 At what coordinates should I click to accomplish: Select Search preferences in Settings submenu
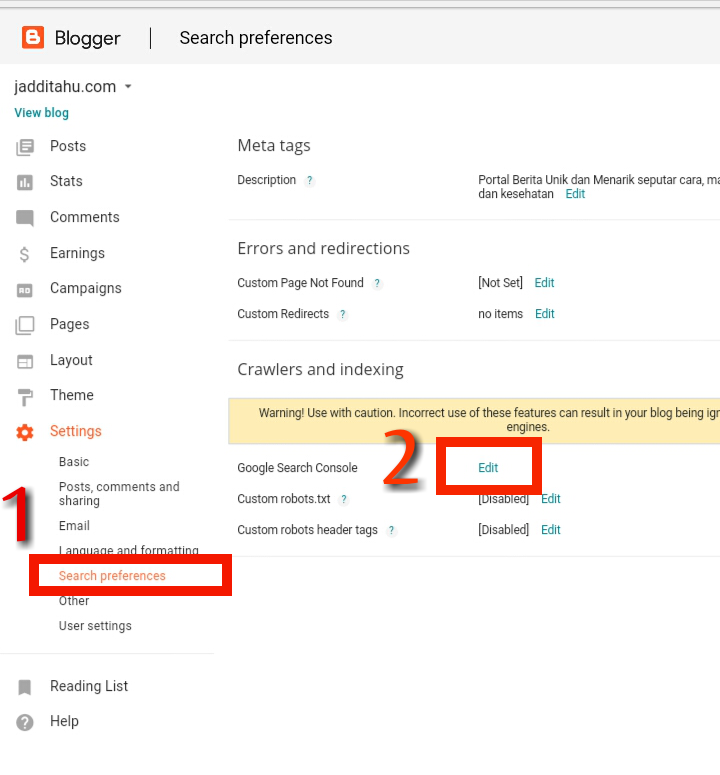click(x=112, y=576)
